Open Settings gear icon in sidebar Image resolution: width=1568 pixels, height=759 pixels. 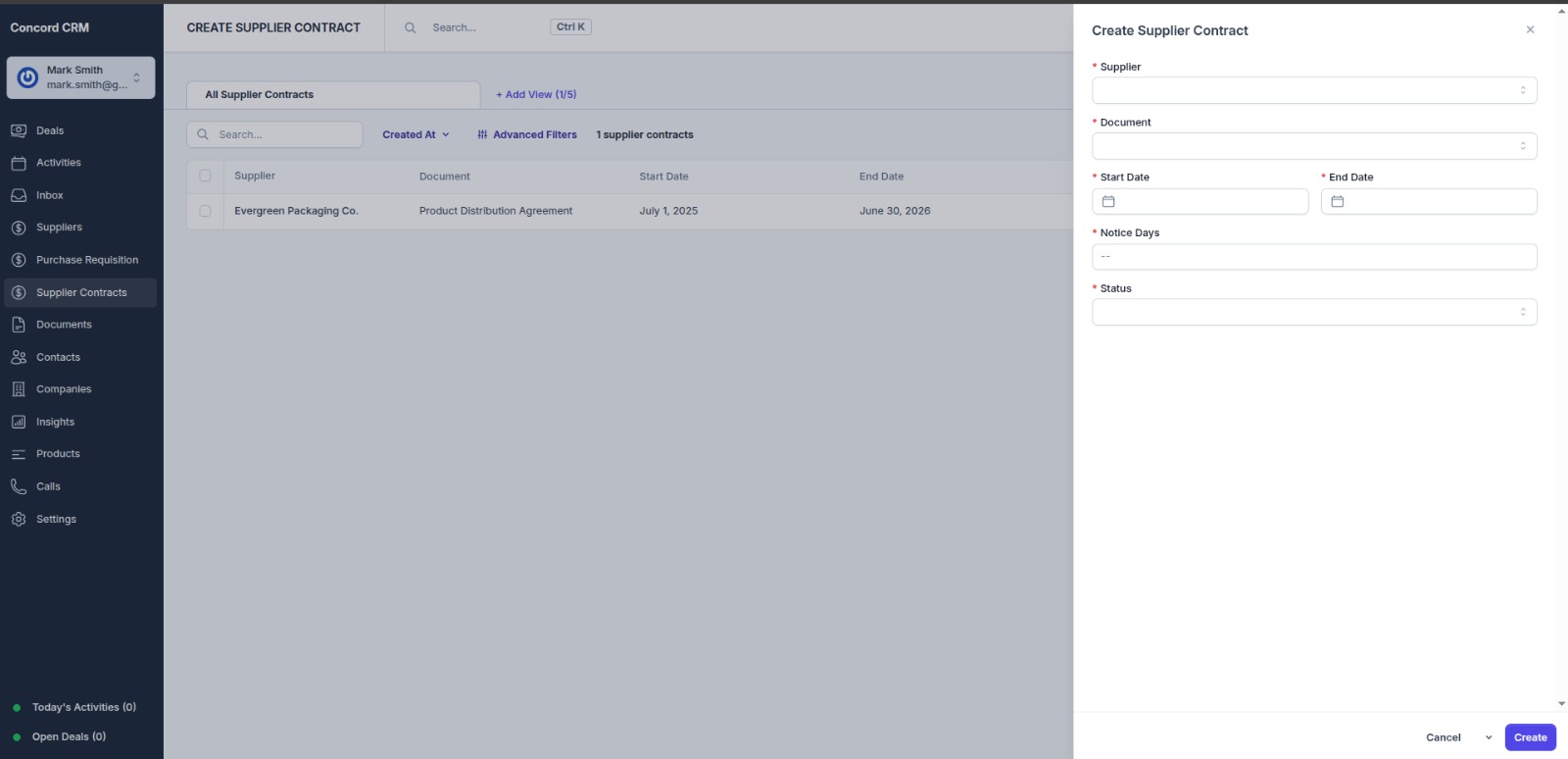click(x=19, y=519)
